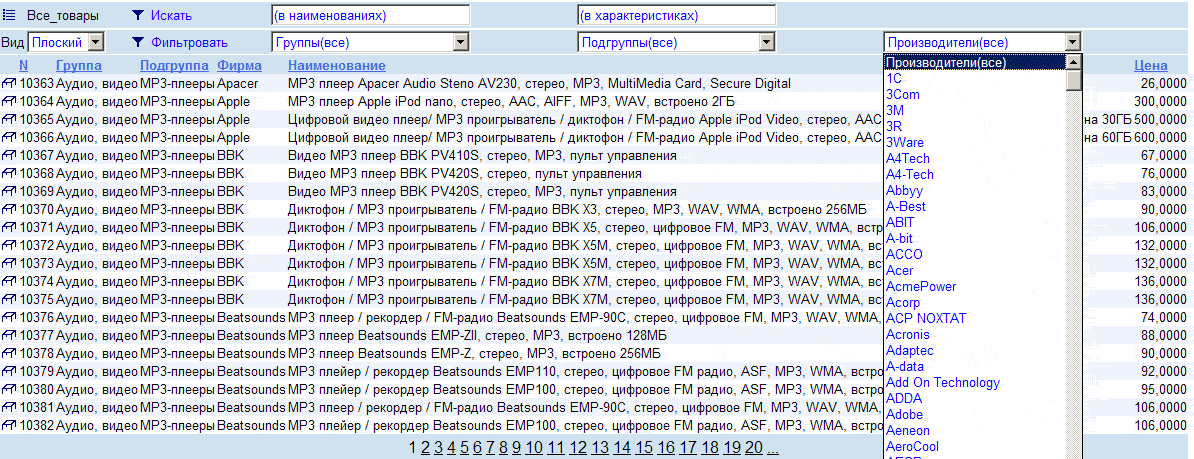Choose Add On Technology manufacturer
The width and height of the screenshot is (1194, 459).
pyautogui.click(x=943, y=382)
